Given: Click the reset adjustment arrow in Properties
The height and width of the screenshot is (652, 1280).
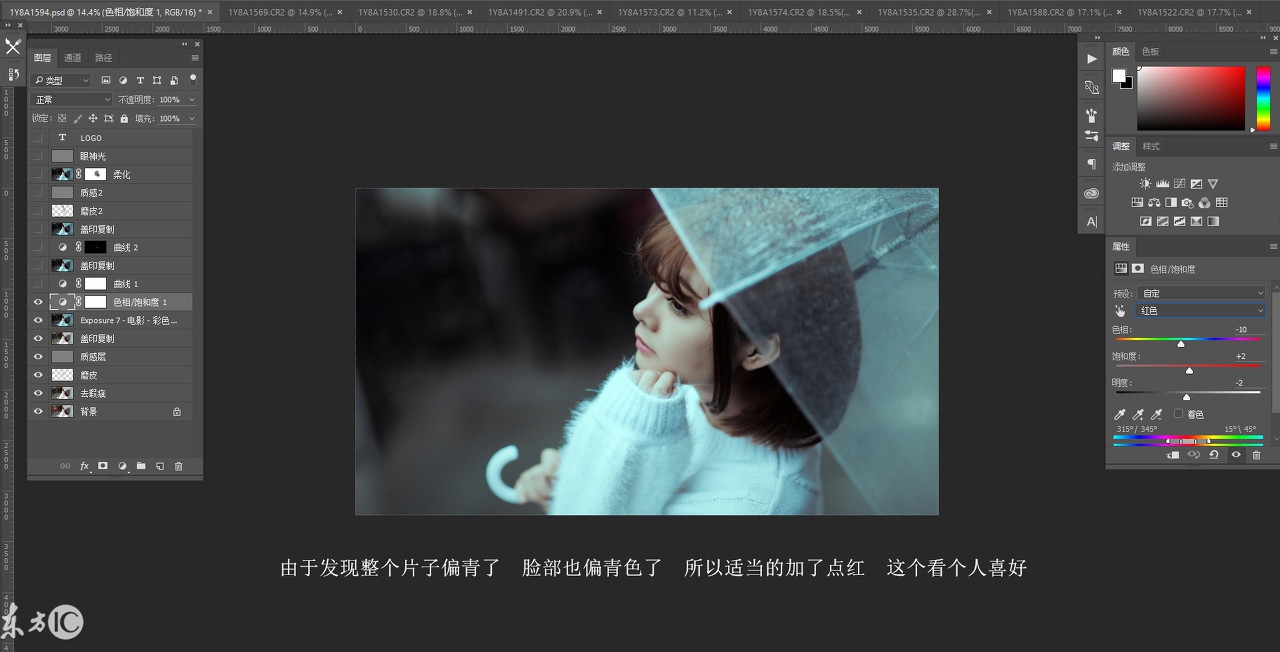Looking at the screenshot, I should point(1214,455).
